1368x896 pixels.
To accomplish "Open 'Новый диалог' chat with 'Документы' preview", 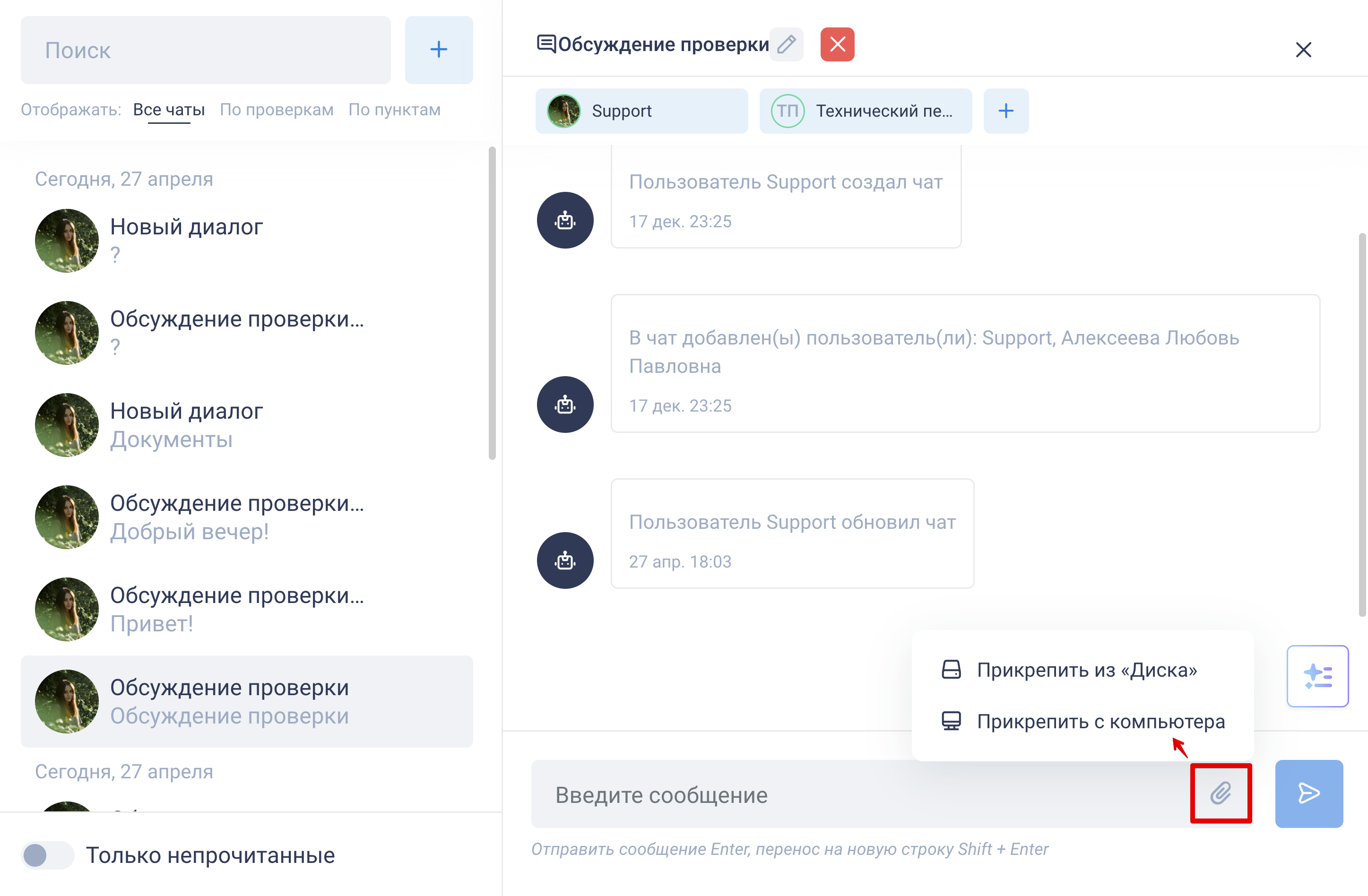I will point(247,425).
